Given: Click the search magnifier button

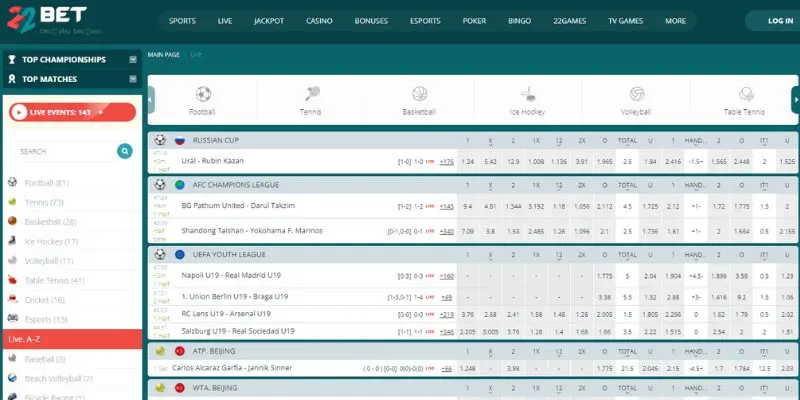Looking at the screenshot, I should pyautogui.click(x=124, y=151).
